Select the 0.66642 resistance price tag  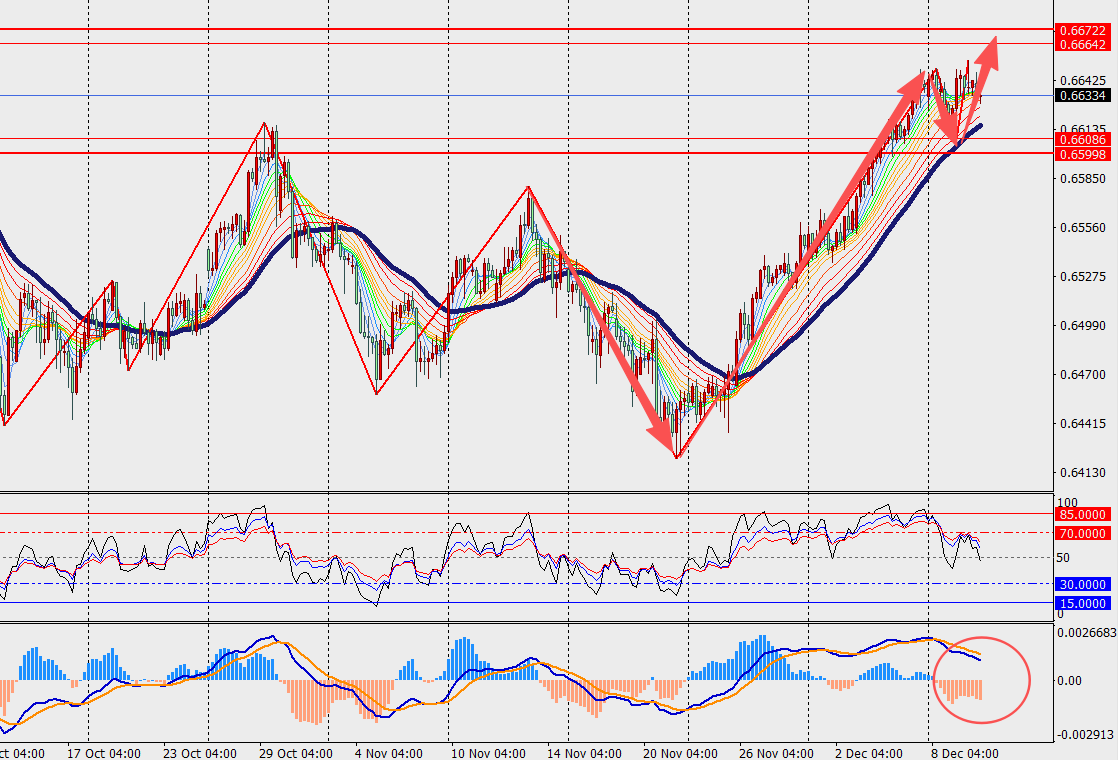(1081, 44)
